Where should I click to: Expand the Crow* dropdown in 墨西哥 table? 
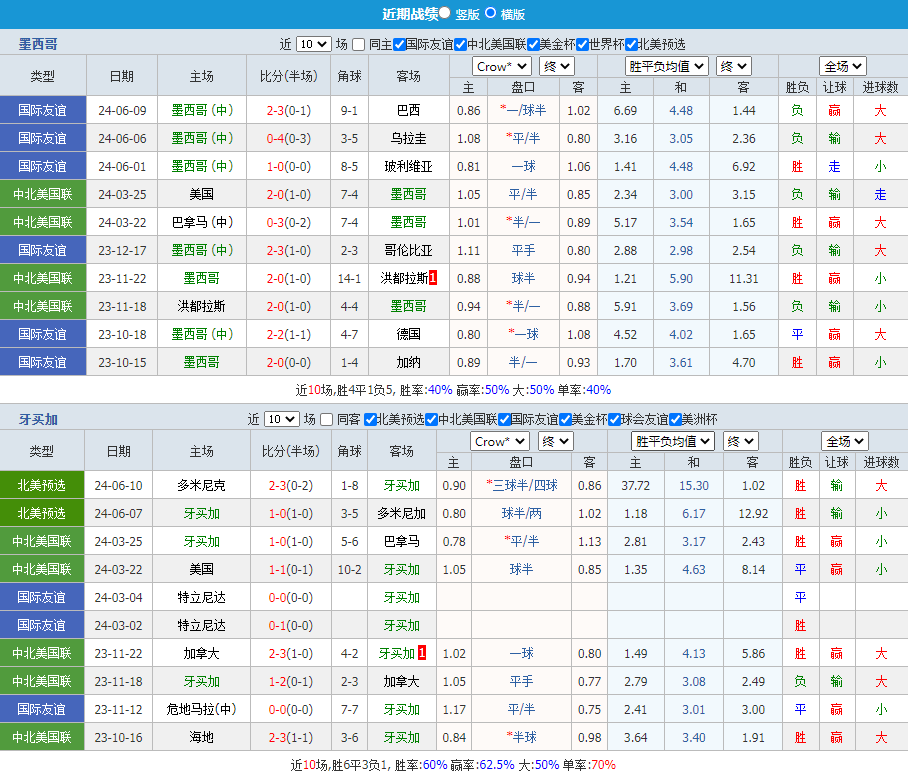pyautogui.click(x=502, y=66)
